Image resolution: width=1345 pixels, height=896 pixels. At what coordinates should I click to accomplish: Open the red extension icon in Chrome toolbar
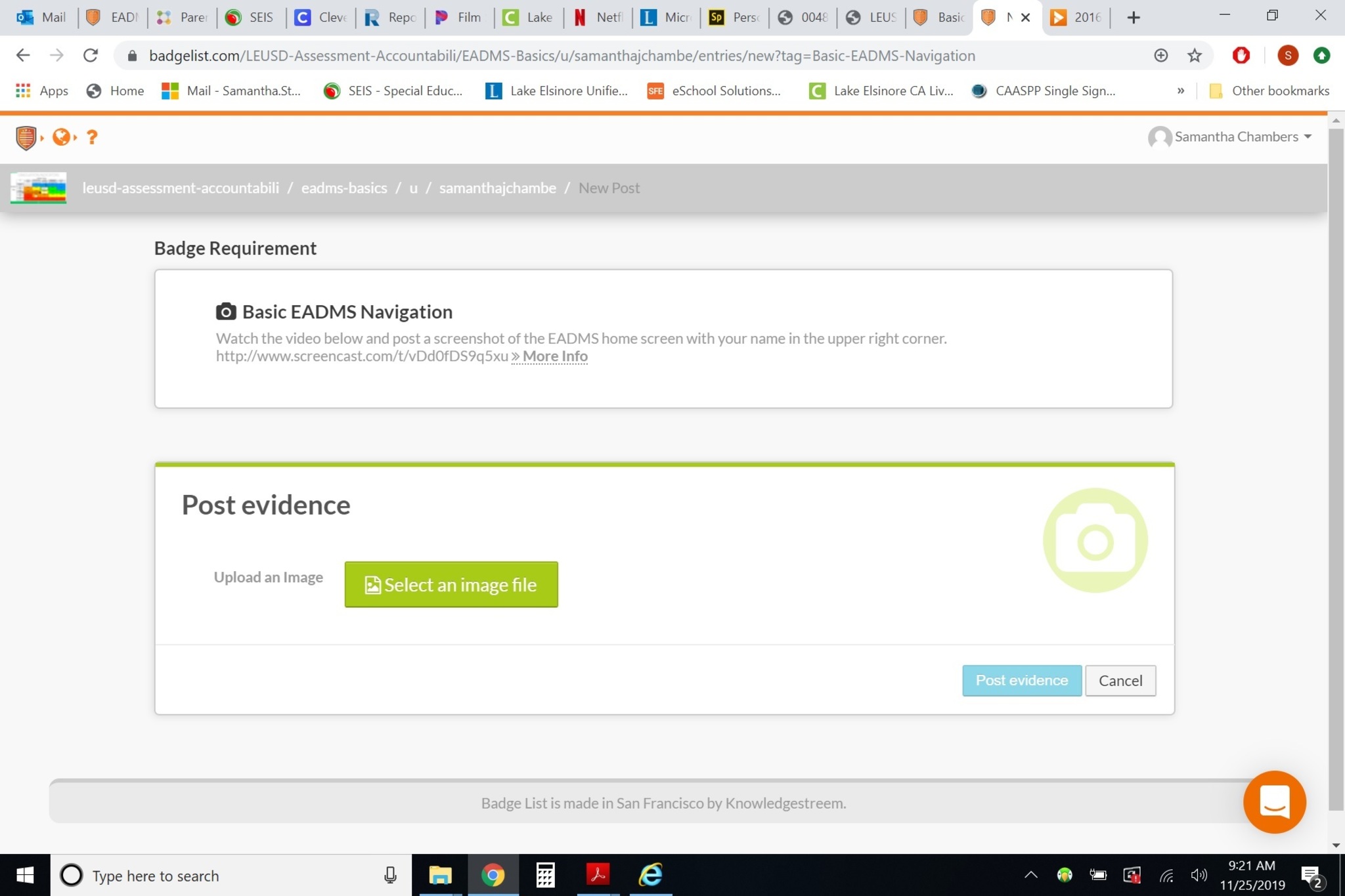click(x=1241, y=56)
